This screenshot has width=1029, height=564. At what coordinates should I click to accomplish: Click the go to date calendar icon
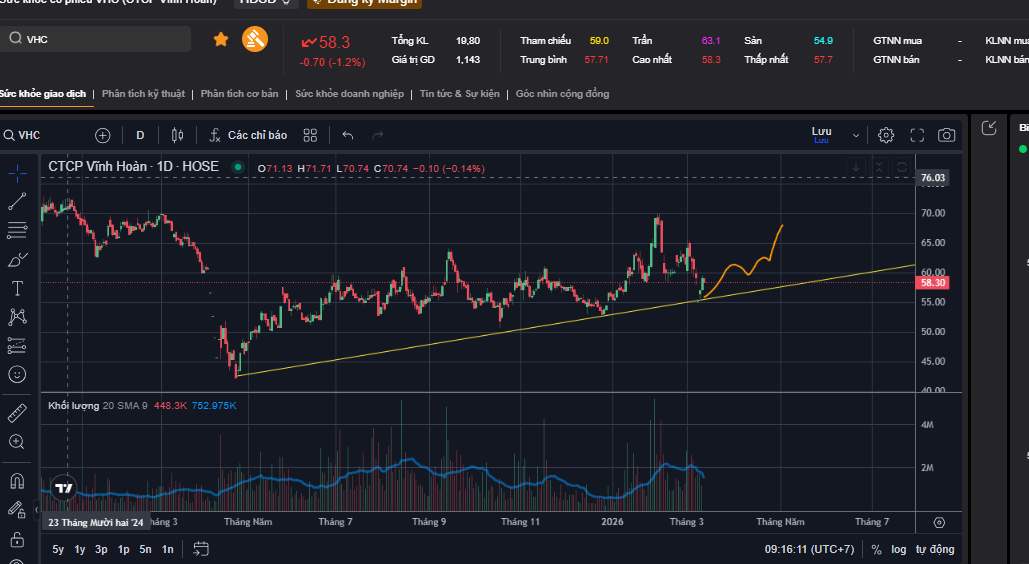click(201, 548)
